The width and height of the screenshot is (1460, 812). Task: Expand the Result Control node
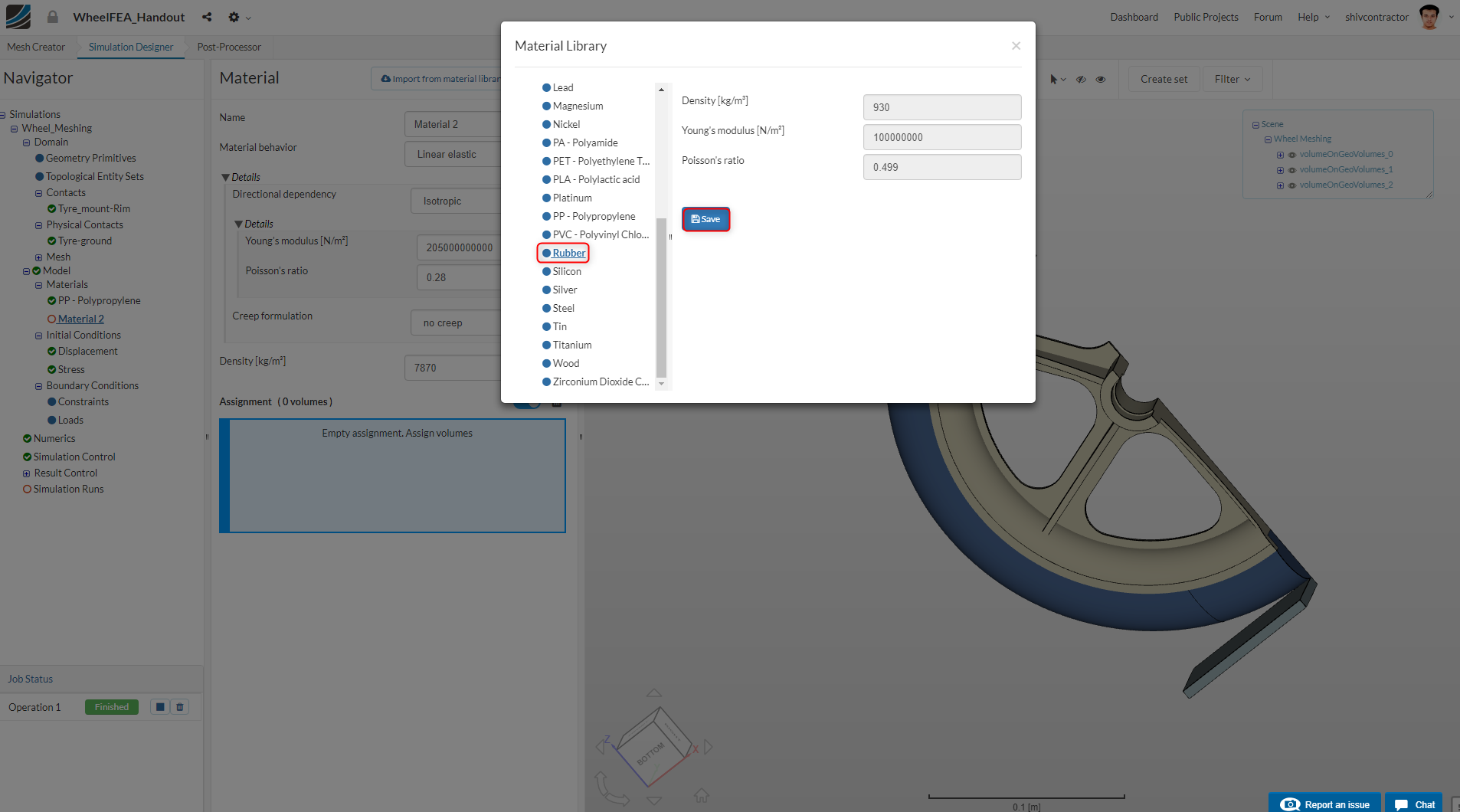coord(27,473)
